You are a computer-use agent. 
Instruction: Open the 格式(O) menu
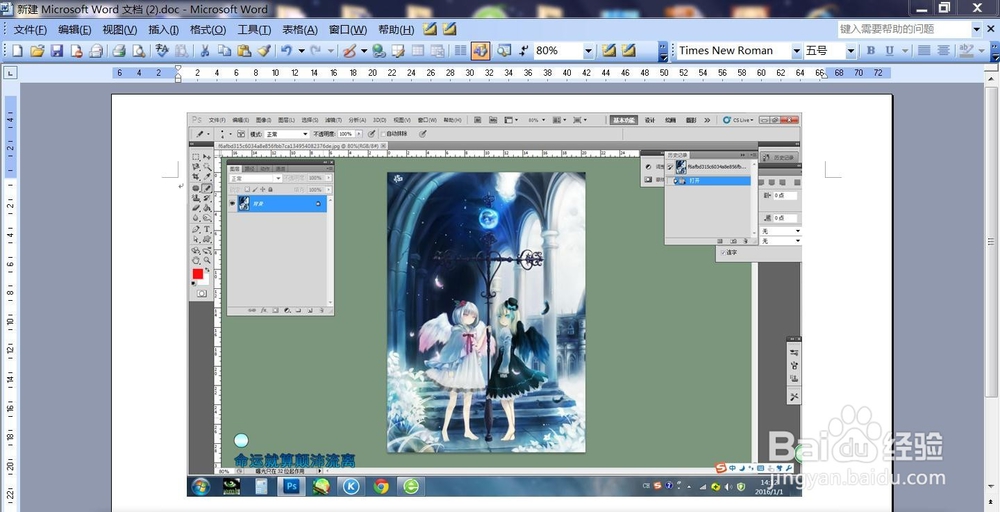pyautogui.click(x=208, y=30)
